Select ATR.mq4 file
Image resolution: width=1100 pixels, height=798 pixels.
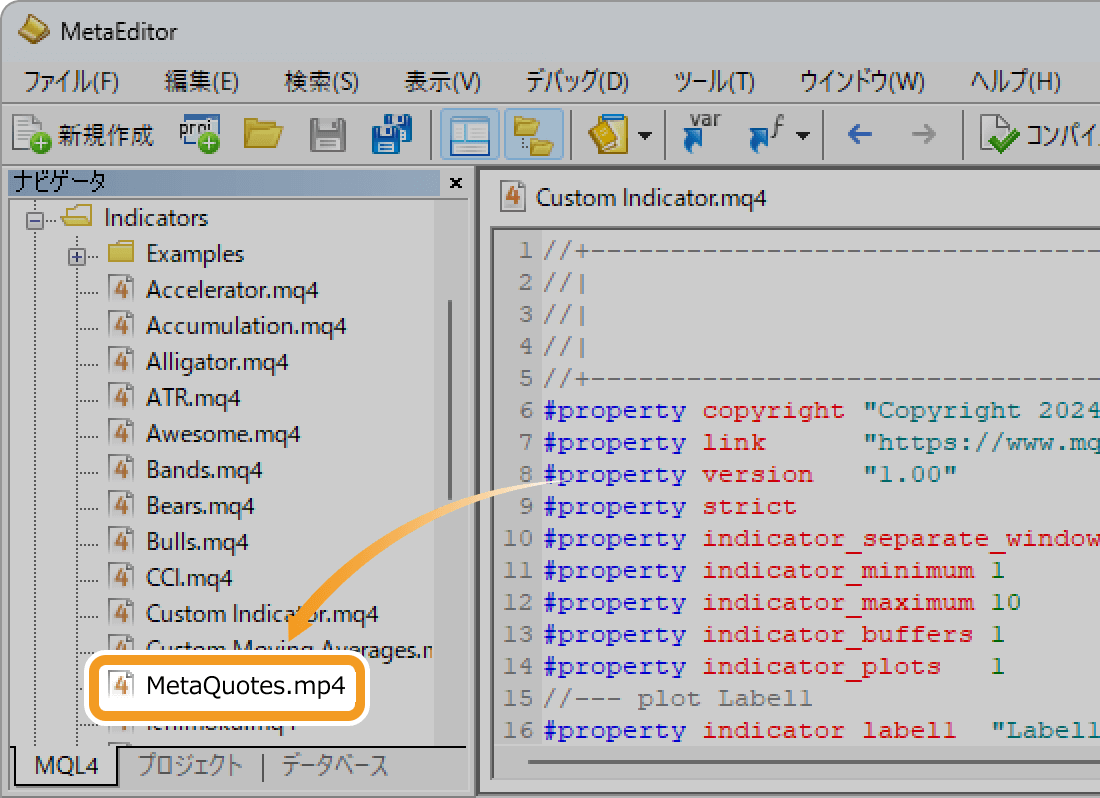(193, 398)
